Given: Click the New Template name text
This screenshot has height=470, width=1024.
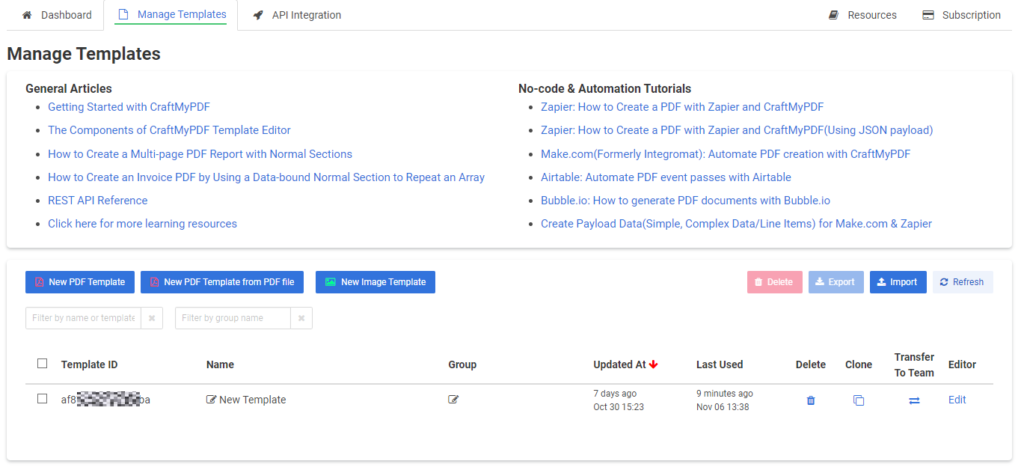Looking at the screenshot, I should coord(253,400).
